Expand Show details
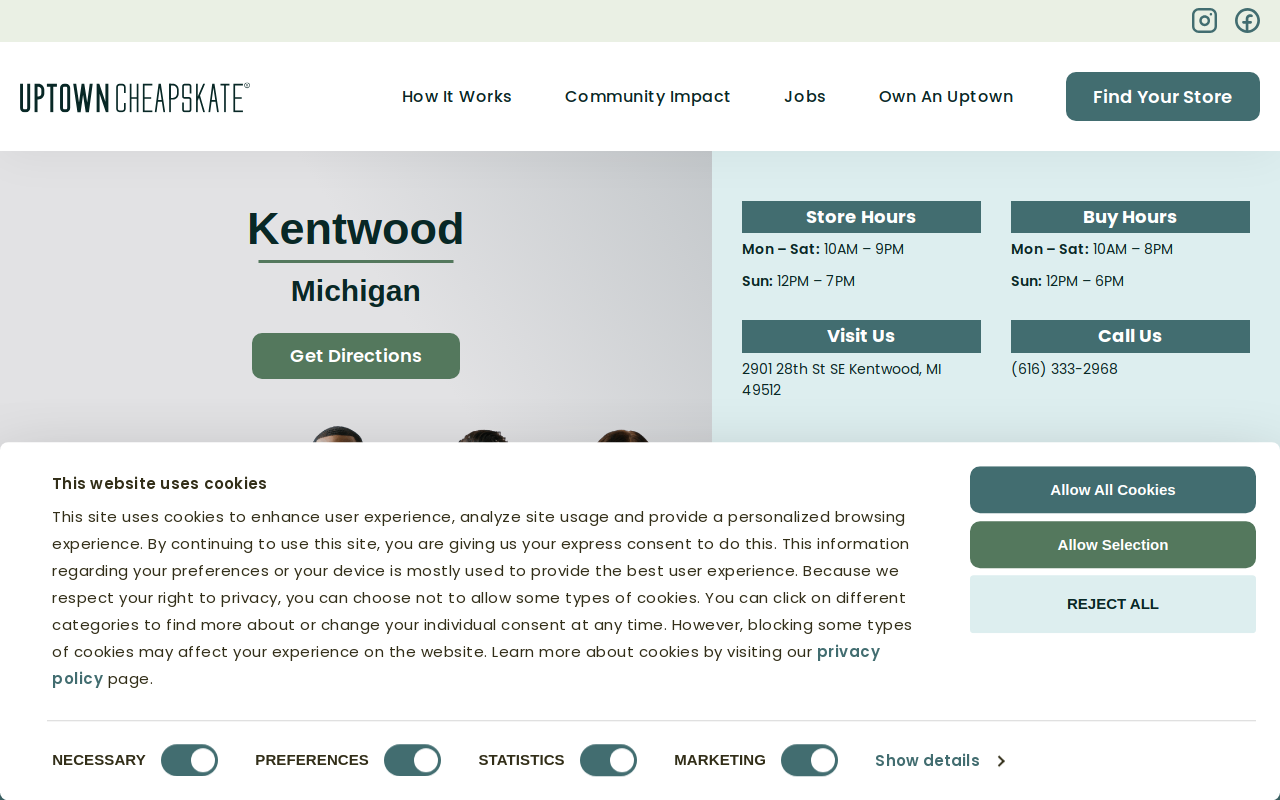This screenshot has height=800, width=1280. 940,761
